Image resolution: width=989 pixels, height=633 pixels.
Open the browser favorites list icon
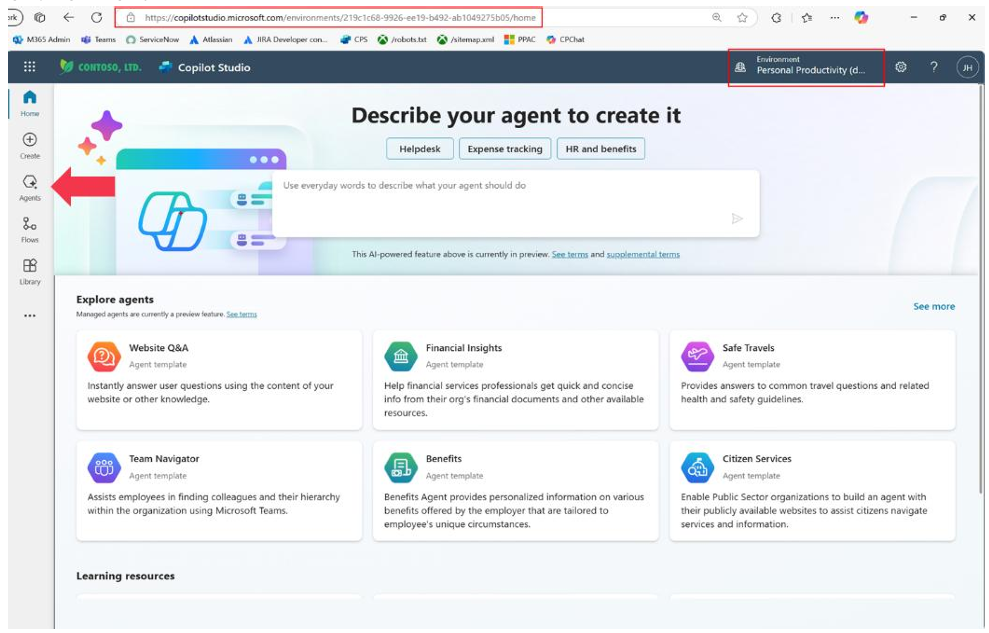(807, 18)
